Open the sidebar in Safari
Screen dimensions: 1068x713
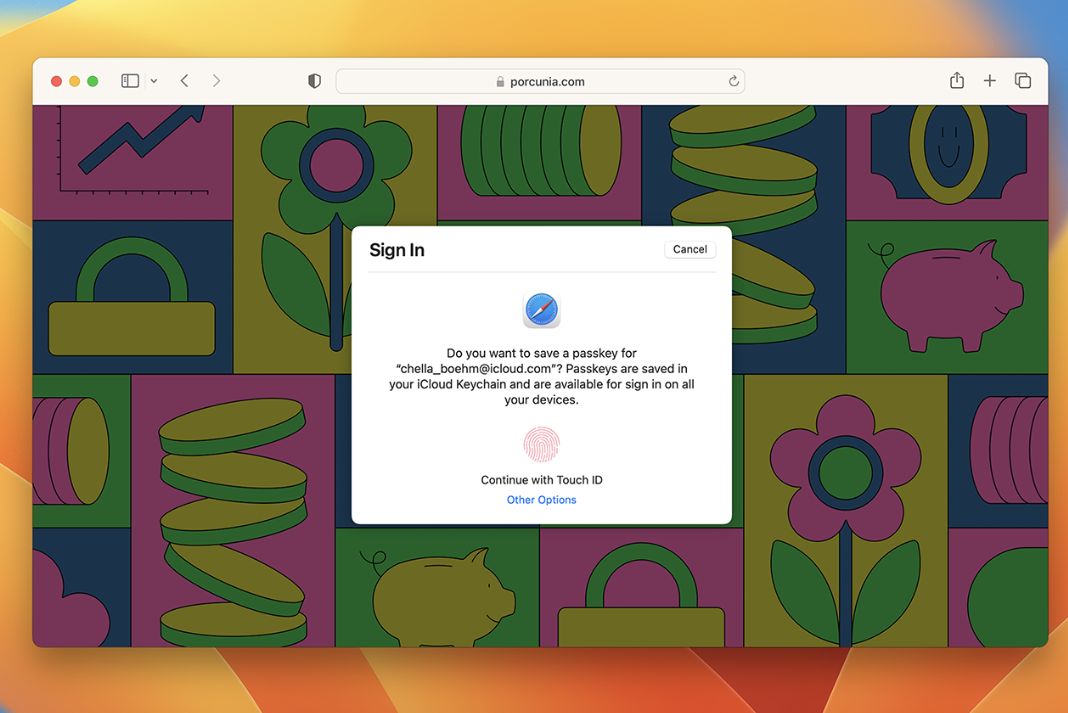pyautogui.click(x=130, y=80)
